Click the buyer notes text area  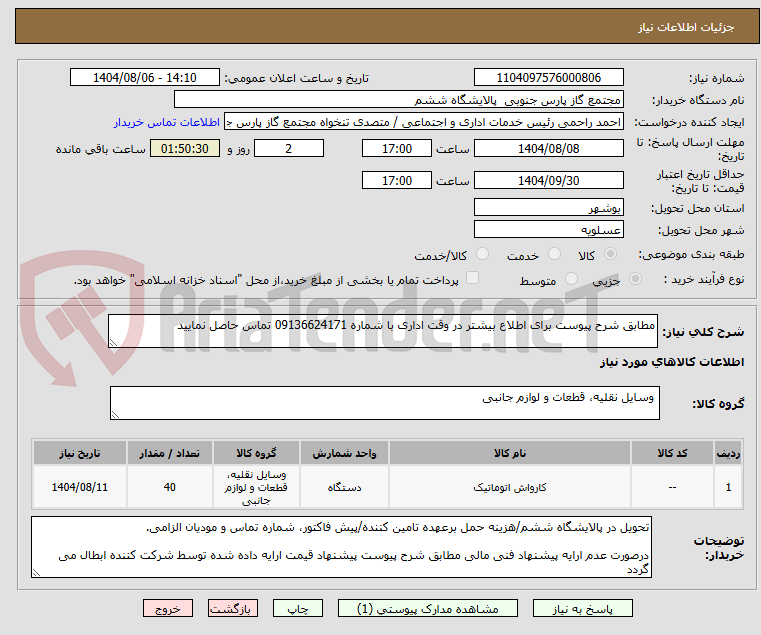click(x=341, y=547)
